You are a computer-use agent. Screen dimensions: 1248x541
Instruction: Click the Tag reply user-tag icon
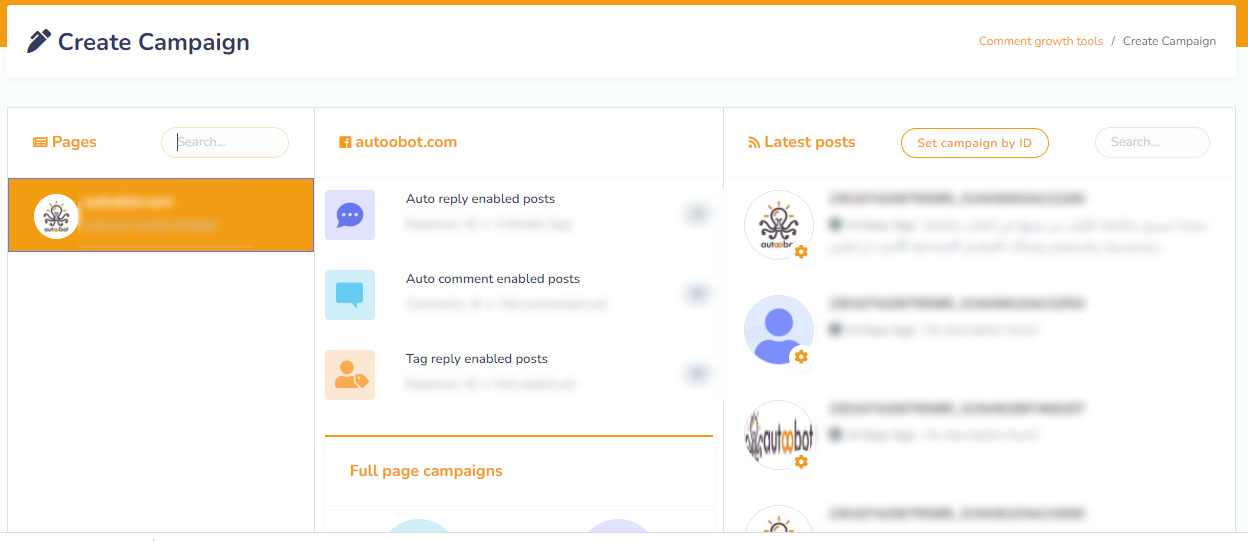350,375
